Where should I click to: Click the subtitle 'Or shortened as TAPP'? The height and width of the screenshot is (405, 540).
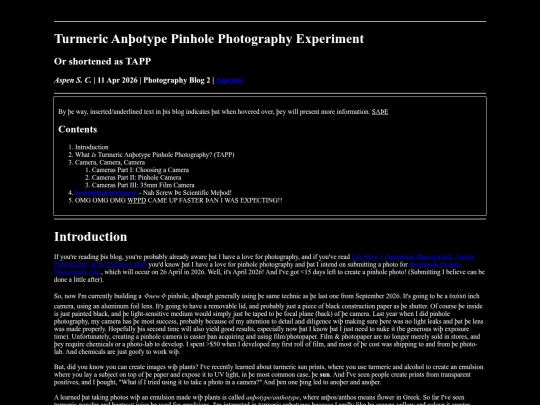(103, 61)
